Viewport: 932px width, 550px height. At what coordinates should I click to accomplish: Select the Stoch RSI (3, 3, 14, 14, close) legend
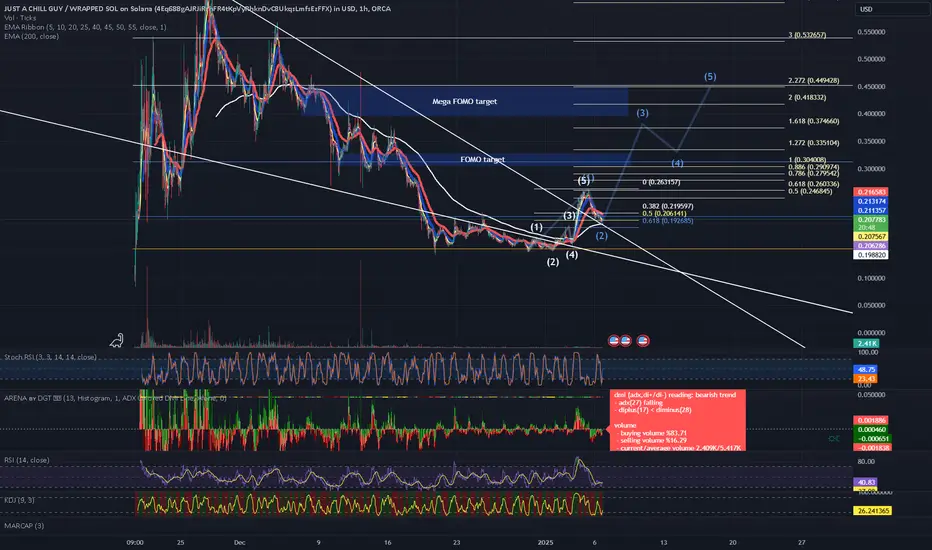pos(51,357)
